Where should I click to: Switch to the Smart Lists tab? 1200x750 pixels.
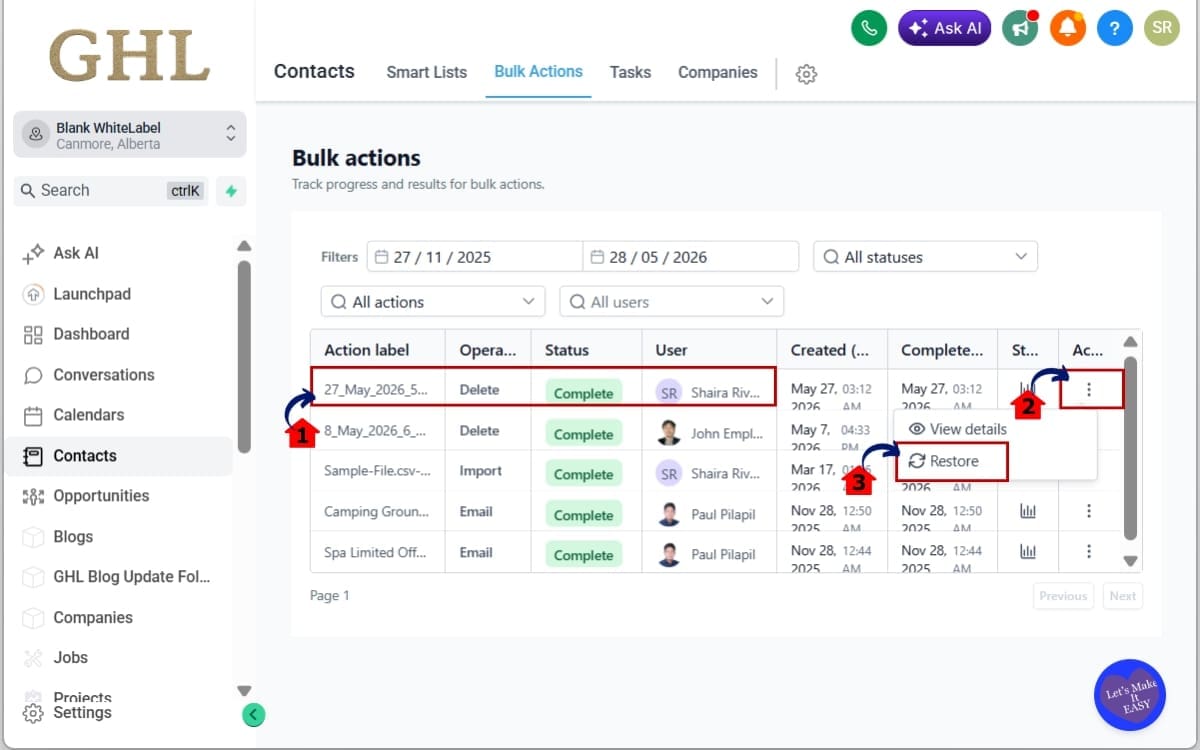click(427, 72)
